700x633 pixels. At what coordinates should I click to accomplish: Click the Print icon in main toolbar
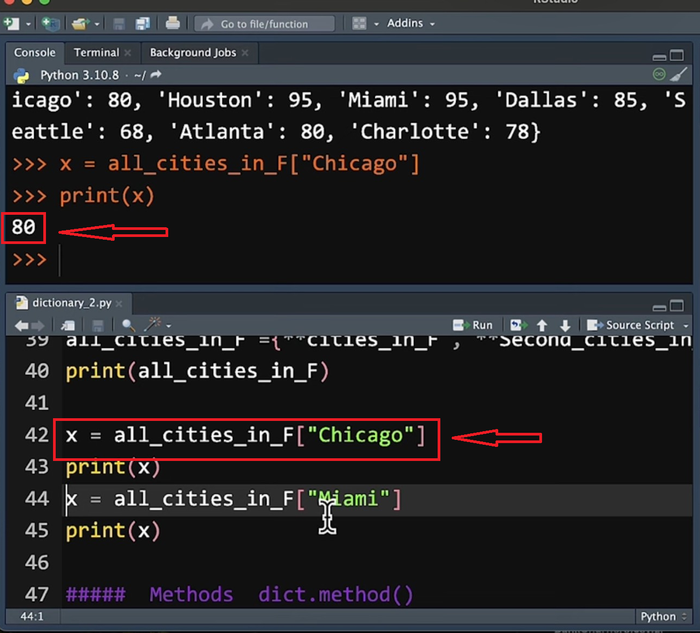tap(172, 23)
